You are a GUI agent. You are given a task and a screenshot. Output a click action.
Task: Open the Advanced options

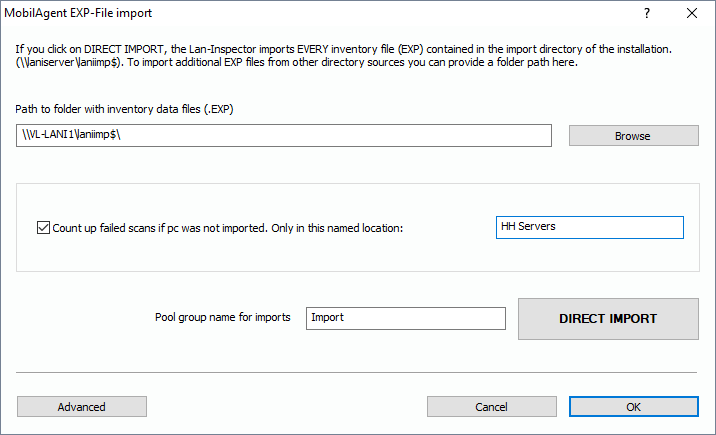click(82, 407)
